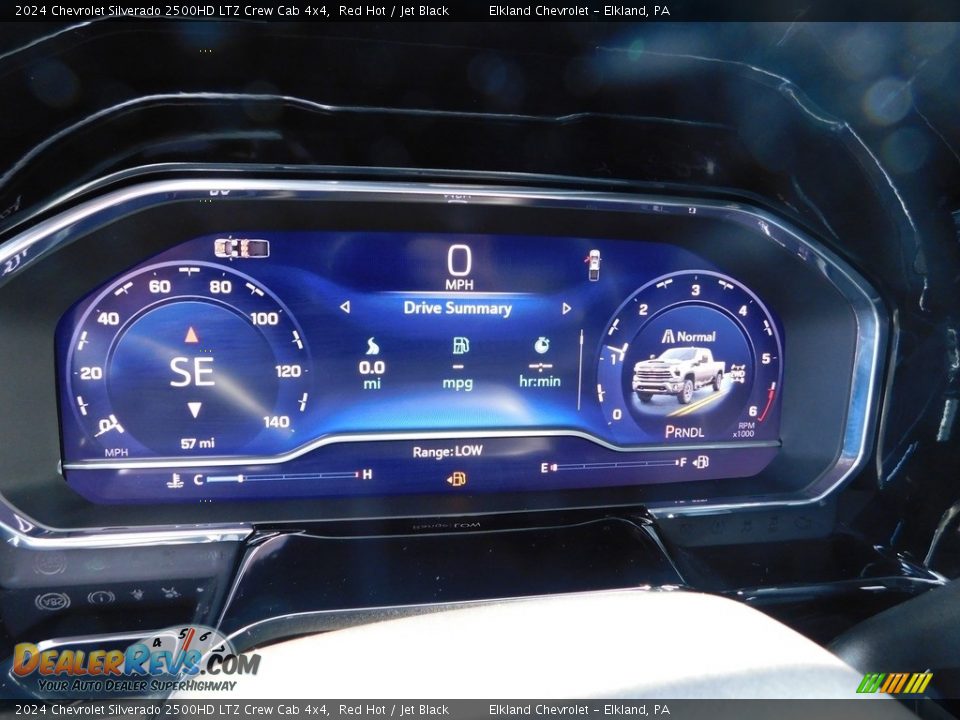The height and width of the screenshot is (720, 960).
Task: Tap the orange up triangle above SE
Action: point(192,334)
